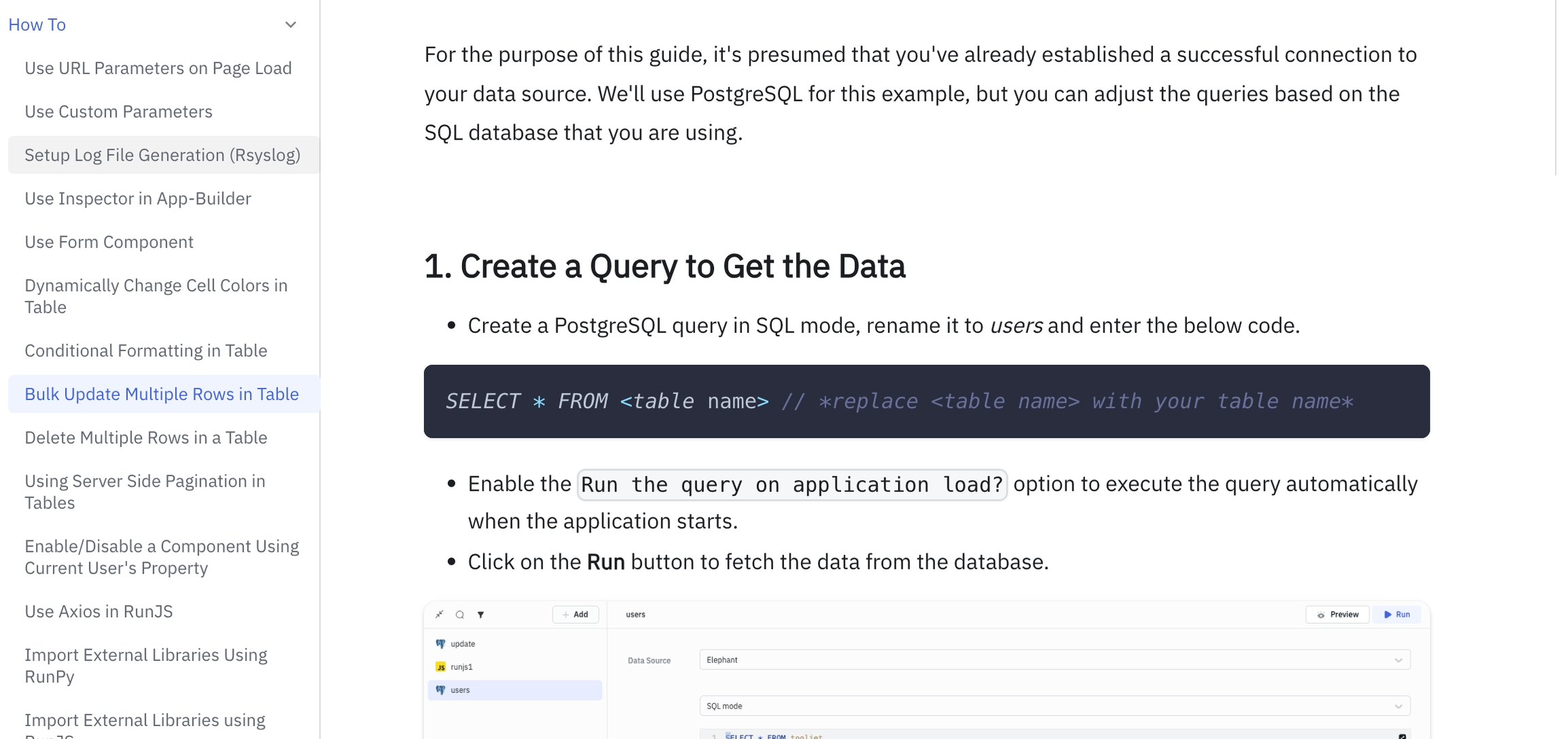1568x739 pixels.
Task: Click the users query name field
Action: point(636,614)
